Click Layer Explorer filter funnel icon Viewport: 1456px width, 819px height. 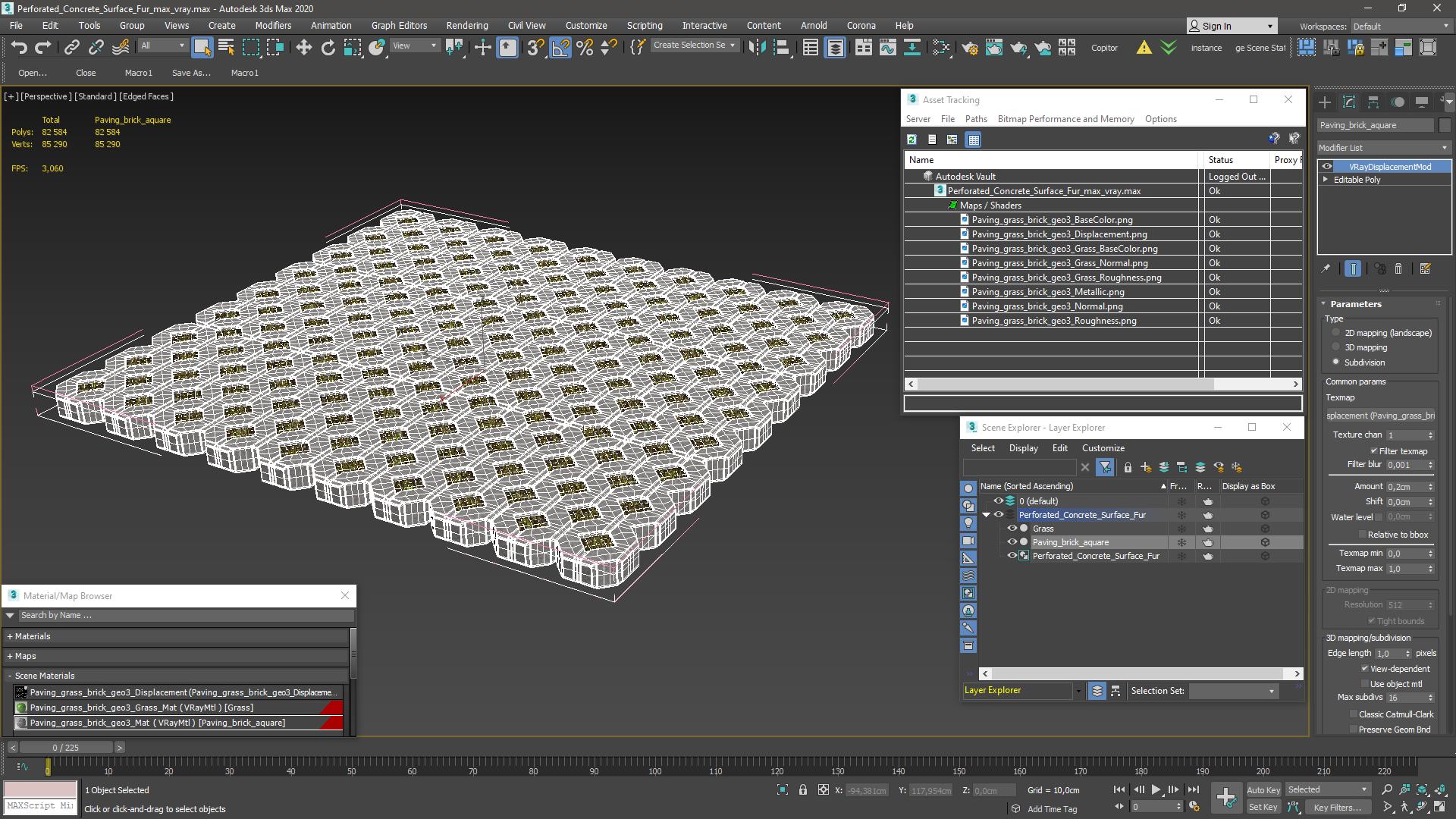(1105, 467)
